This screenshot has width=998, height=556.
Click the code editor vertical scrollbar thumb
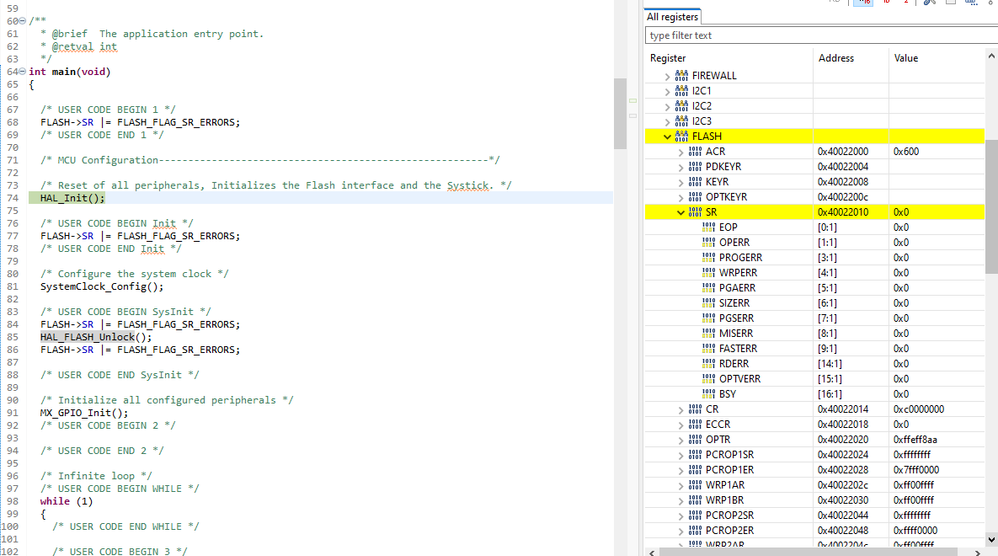click(x=620, y=113)
